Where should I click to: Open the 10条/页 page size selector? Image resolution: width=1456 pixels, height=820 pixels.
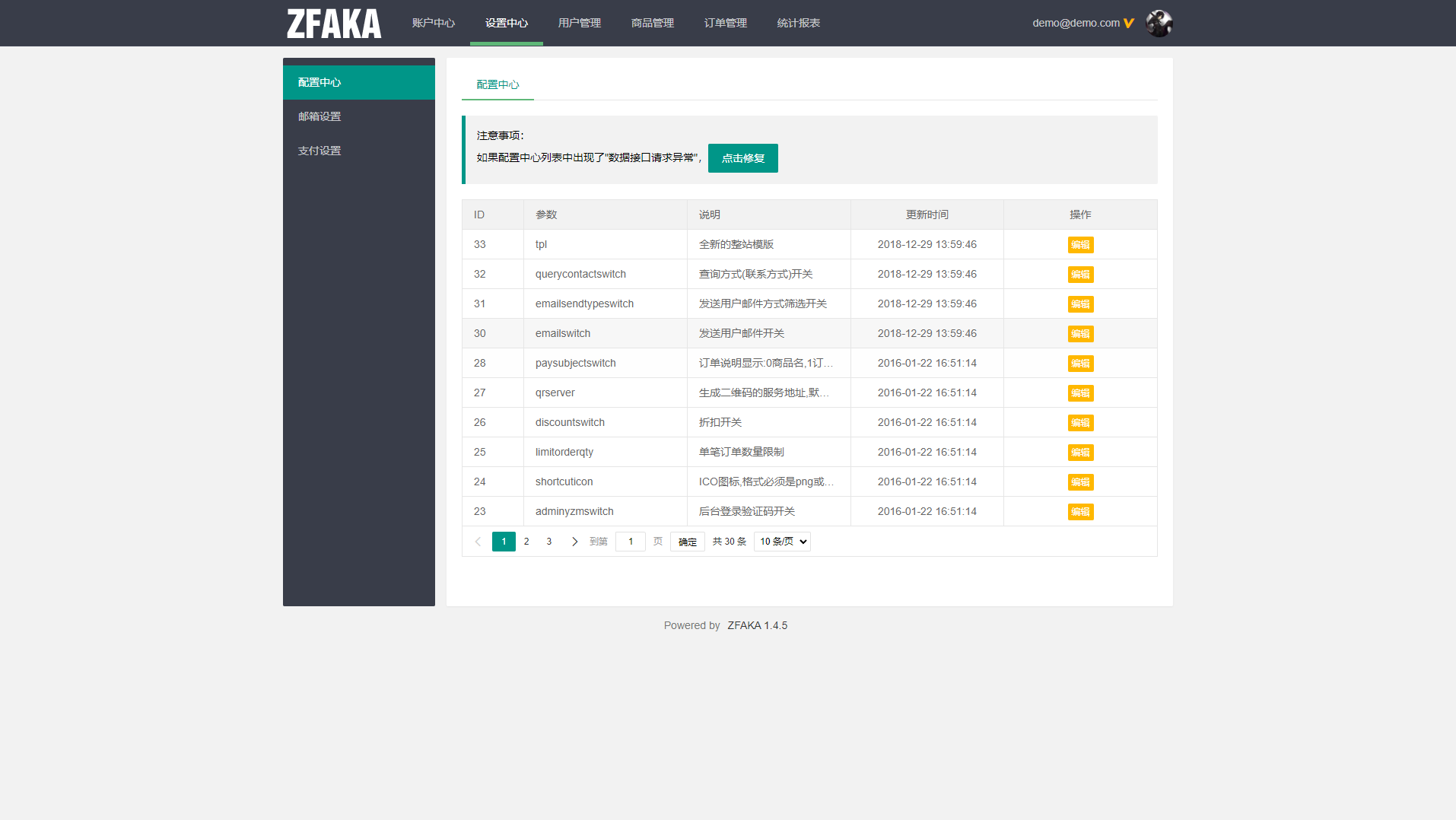click(781, 541)
